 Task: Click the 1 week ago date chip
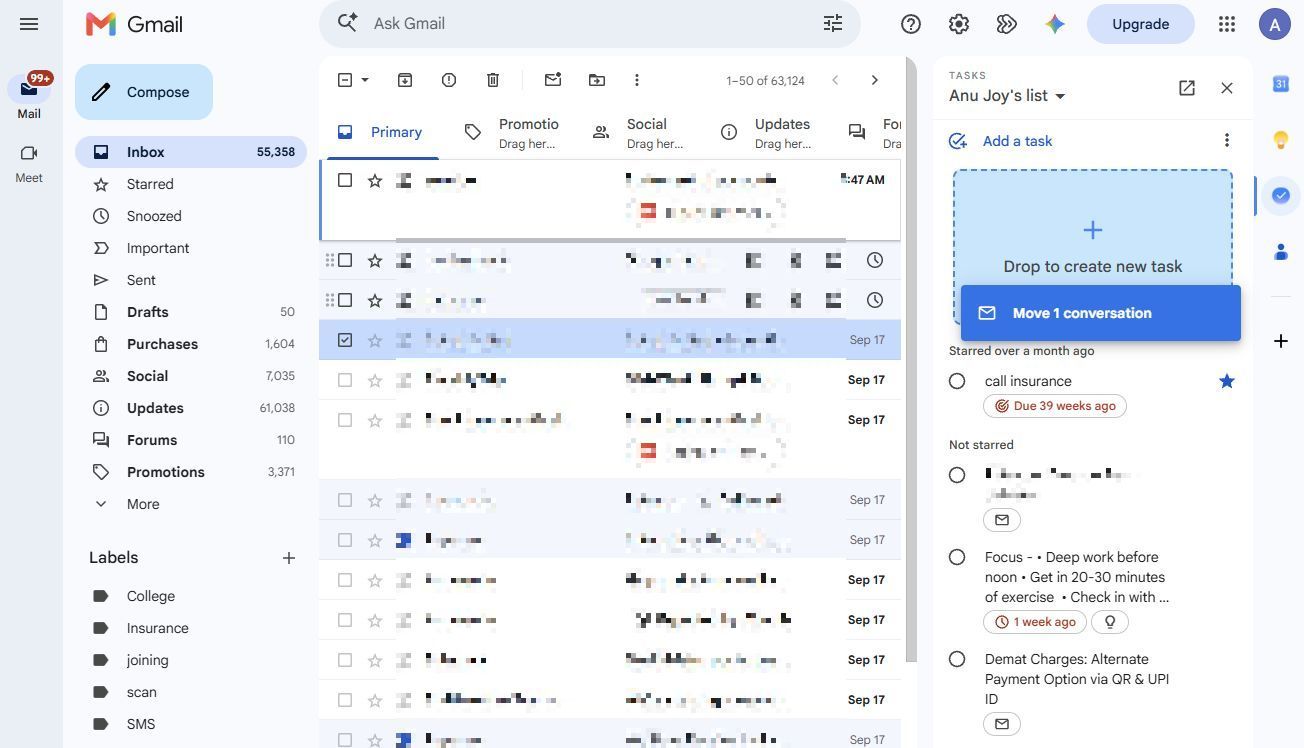click(x=1034, y=622)
